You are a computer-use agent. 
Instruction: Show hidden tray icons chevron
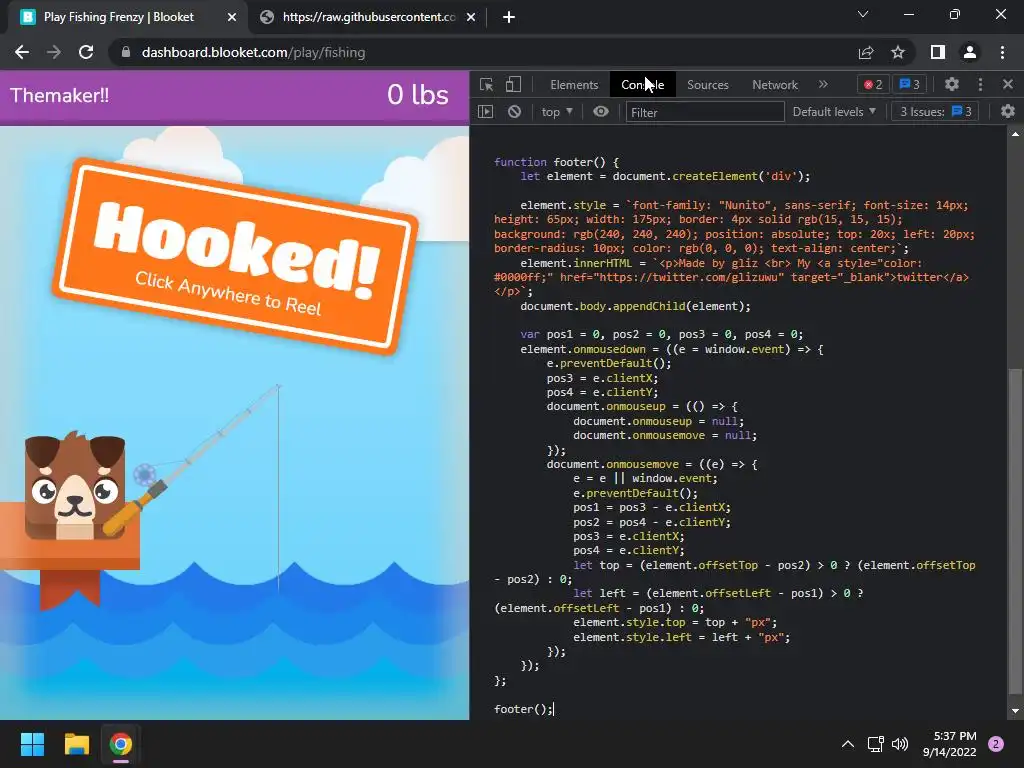848,744
